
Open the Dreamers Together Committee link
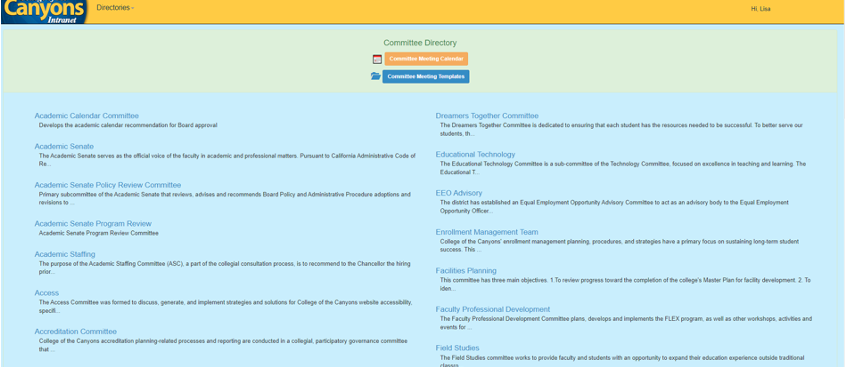pyautogui.click(x=487, y=115)
